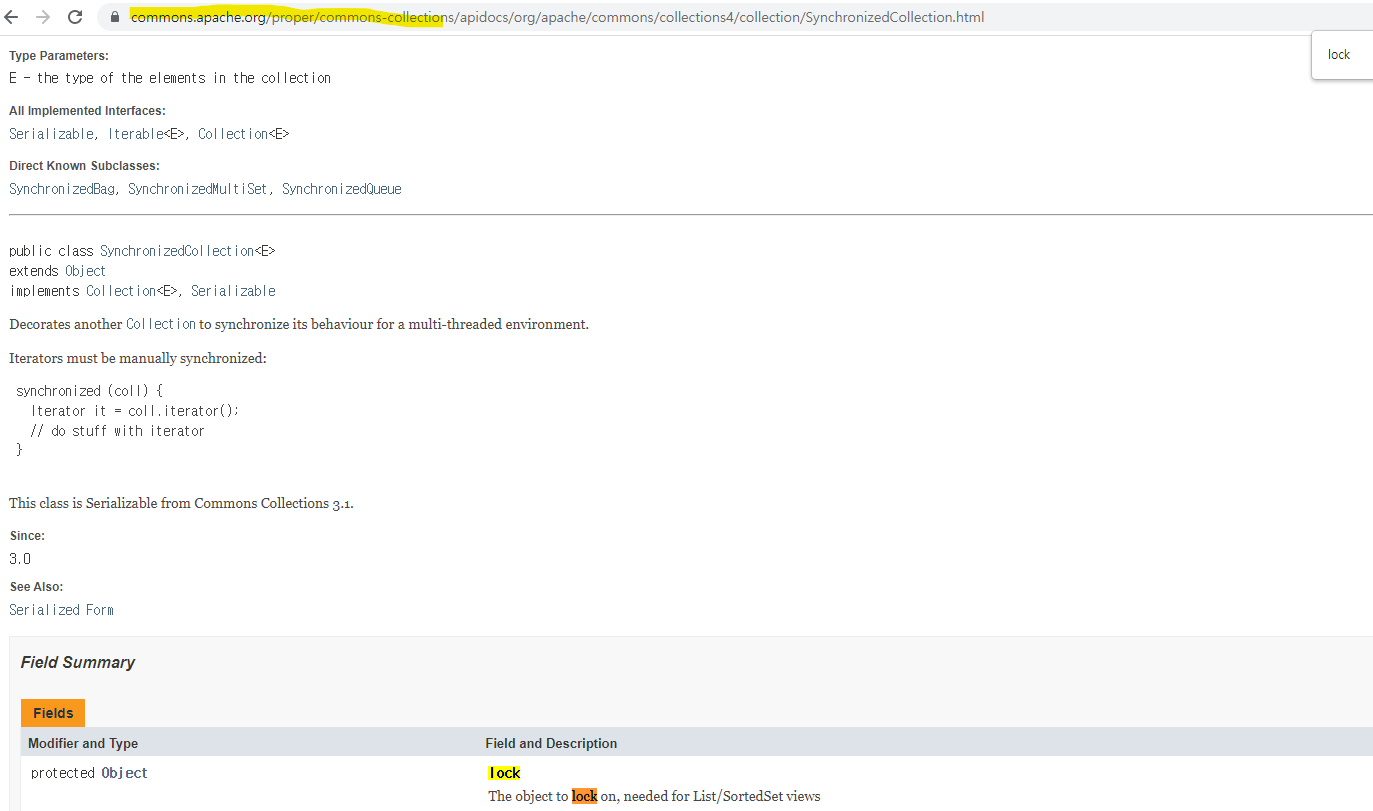Select the orange Fields tab

(53, 713)
